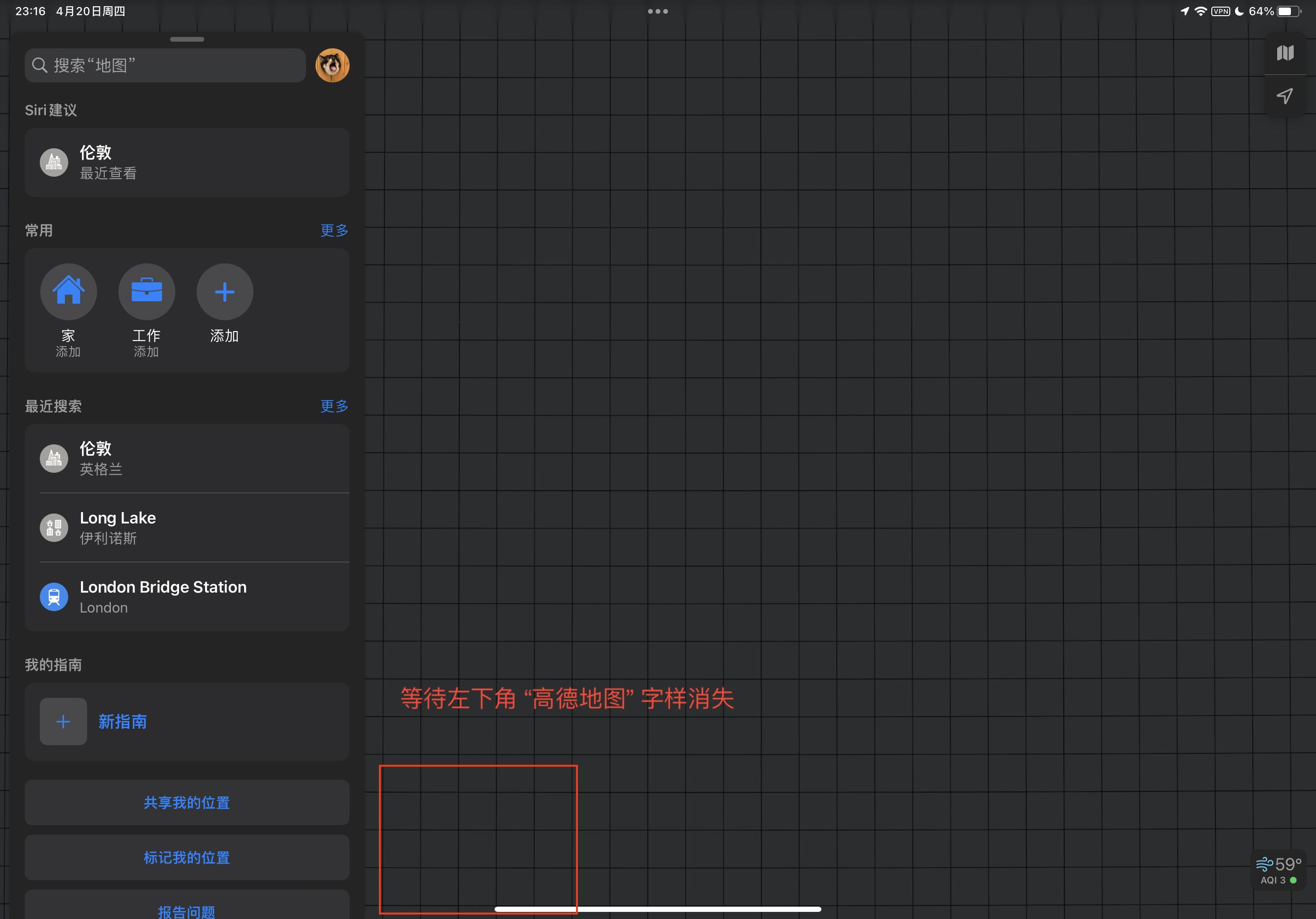
Task: Tap the New Guide plus tile
Action: 63,721
